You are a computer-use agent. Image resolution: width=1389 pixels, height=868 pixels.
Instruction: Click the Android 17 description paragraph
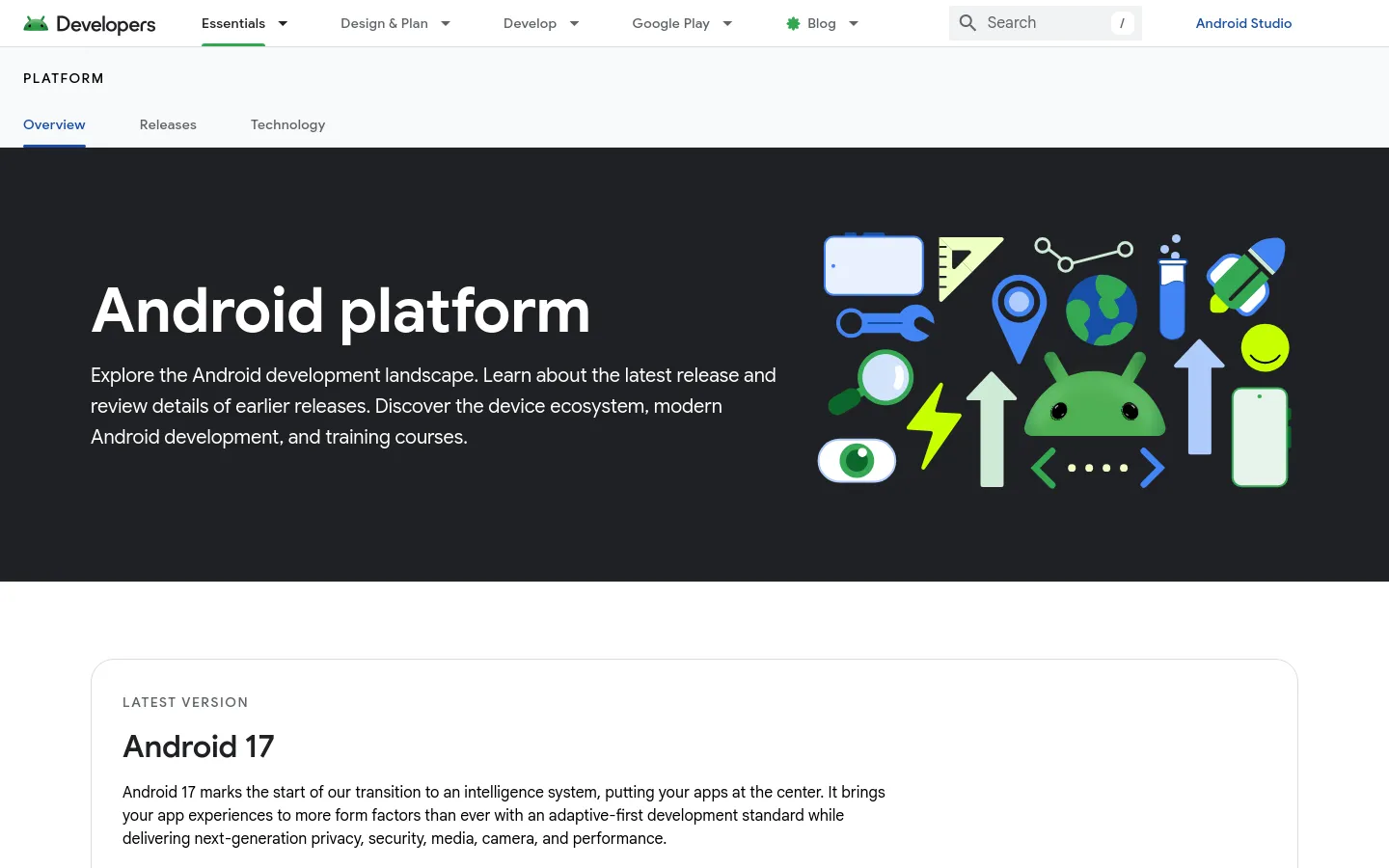(504, 815)
